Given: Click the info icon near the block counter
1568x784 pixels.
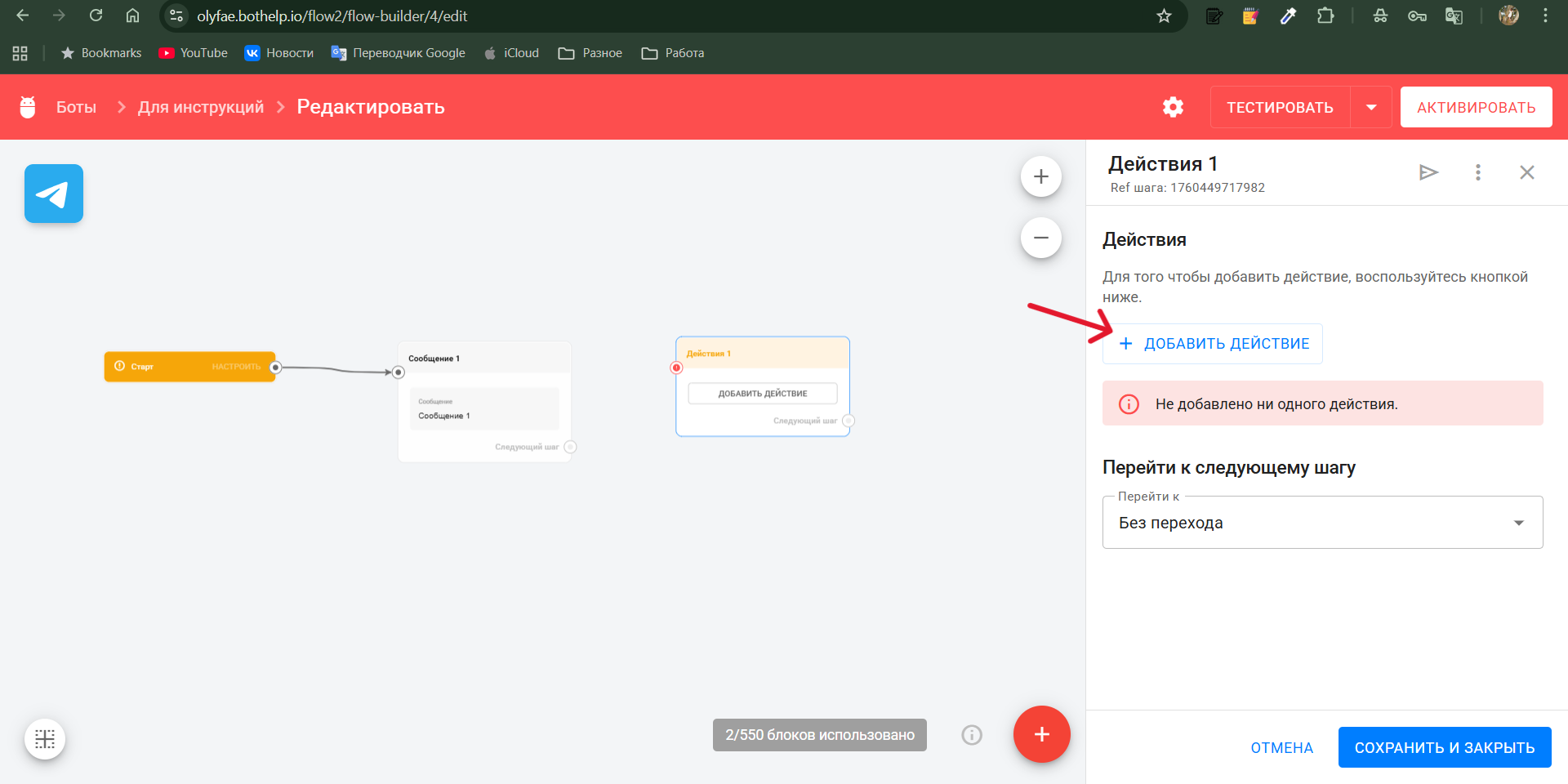Looking at the screenshot, I should pyautogui.click(x=971, y=734).
